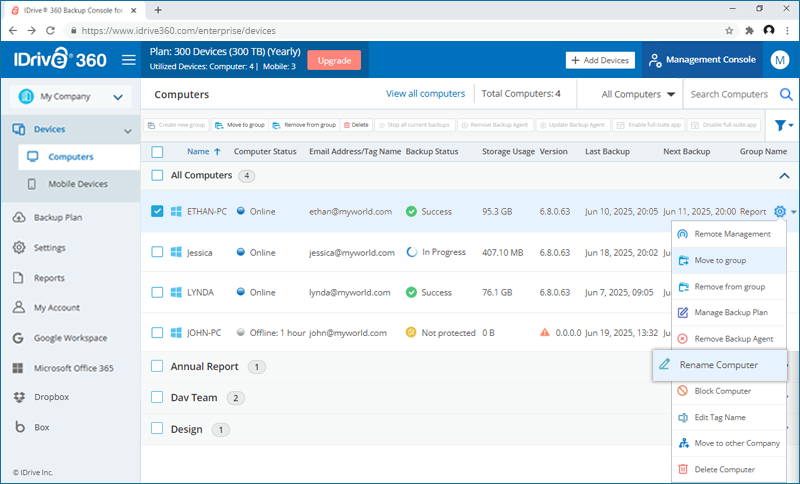
Task: Uncheck the ETHAN-PC checkbox
Action: [157, 211]
